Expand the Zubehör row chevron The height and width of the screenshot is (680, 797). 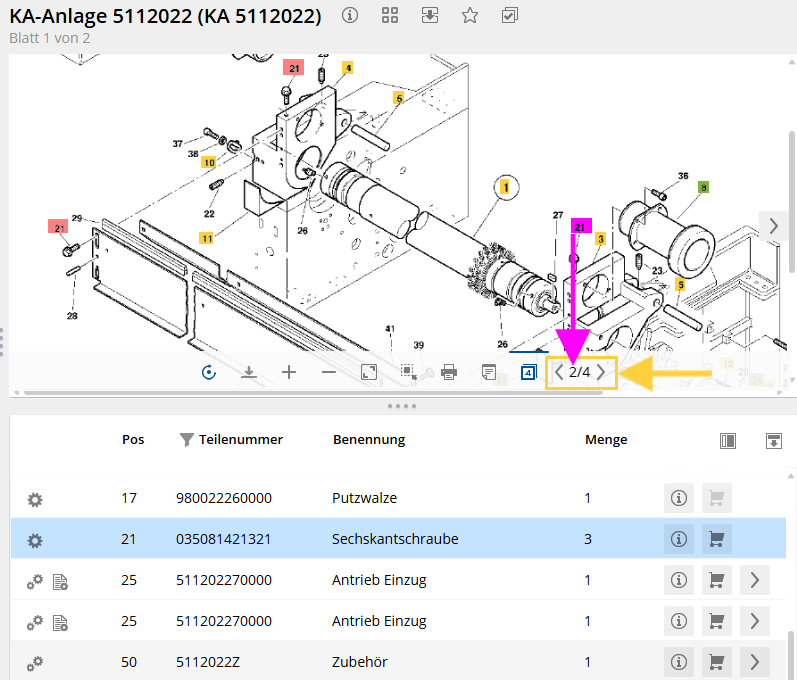755,662
